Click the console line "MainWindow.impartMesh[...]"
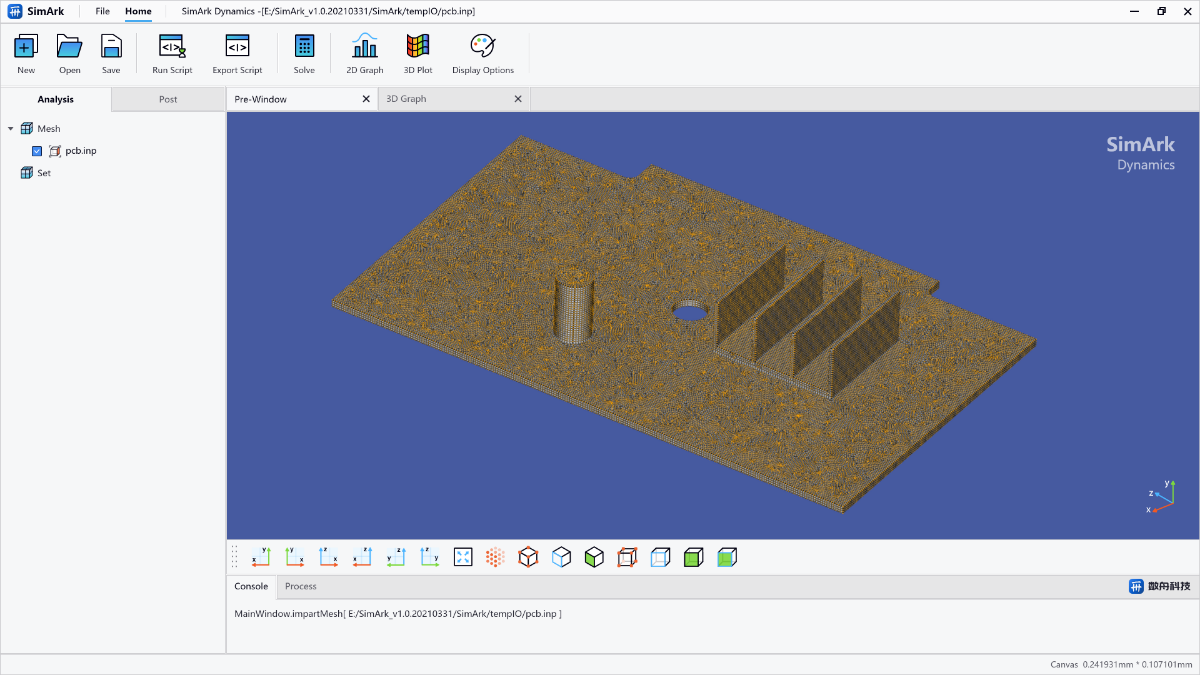This screenshot has height=675, width=1200. pos(398,613)
